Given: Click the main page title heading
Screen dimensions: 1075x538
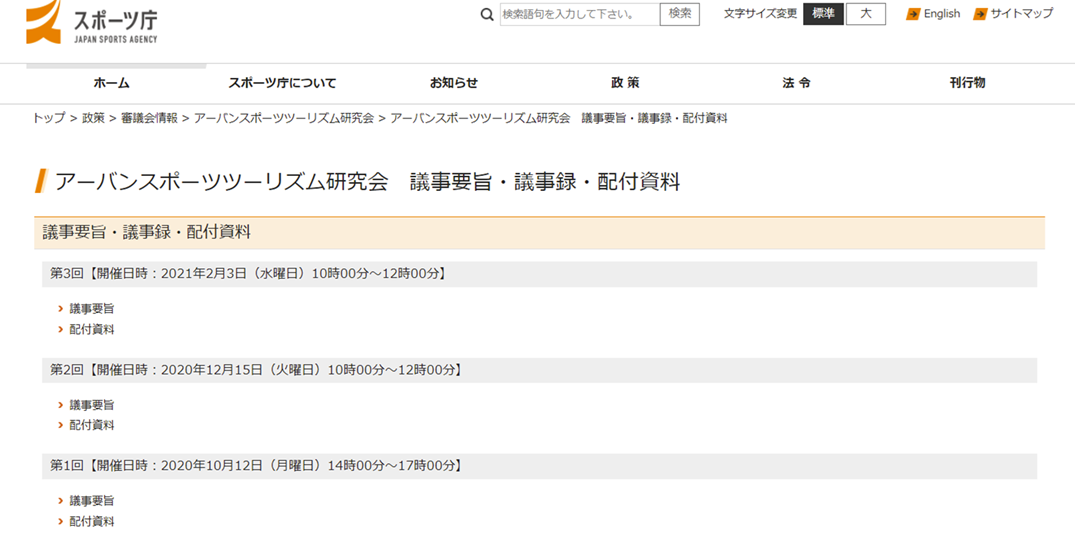Looking at the screenshot, I should [x=367, y=182].
